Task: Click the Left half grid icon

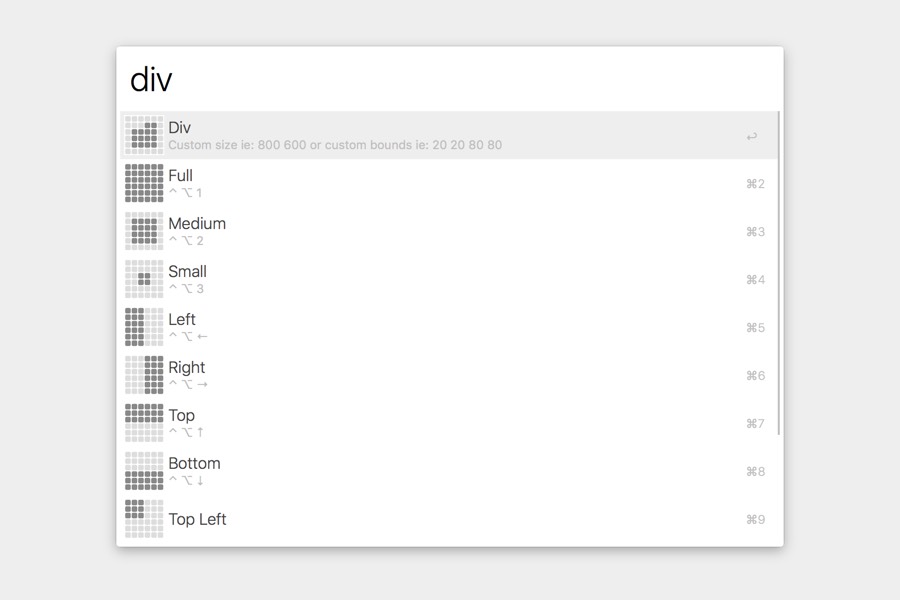Action: (x=144, y=327)
